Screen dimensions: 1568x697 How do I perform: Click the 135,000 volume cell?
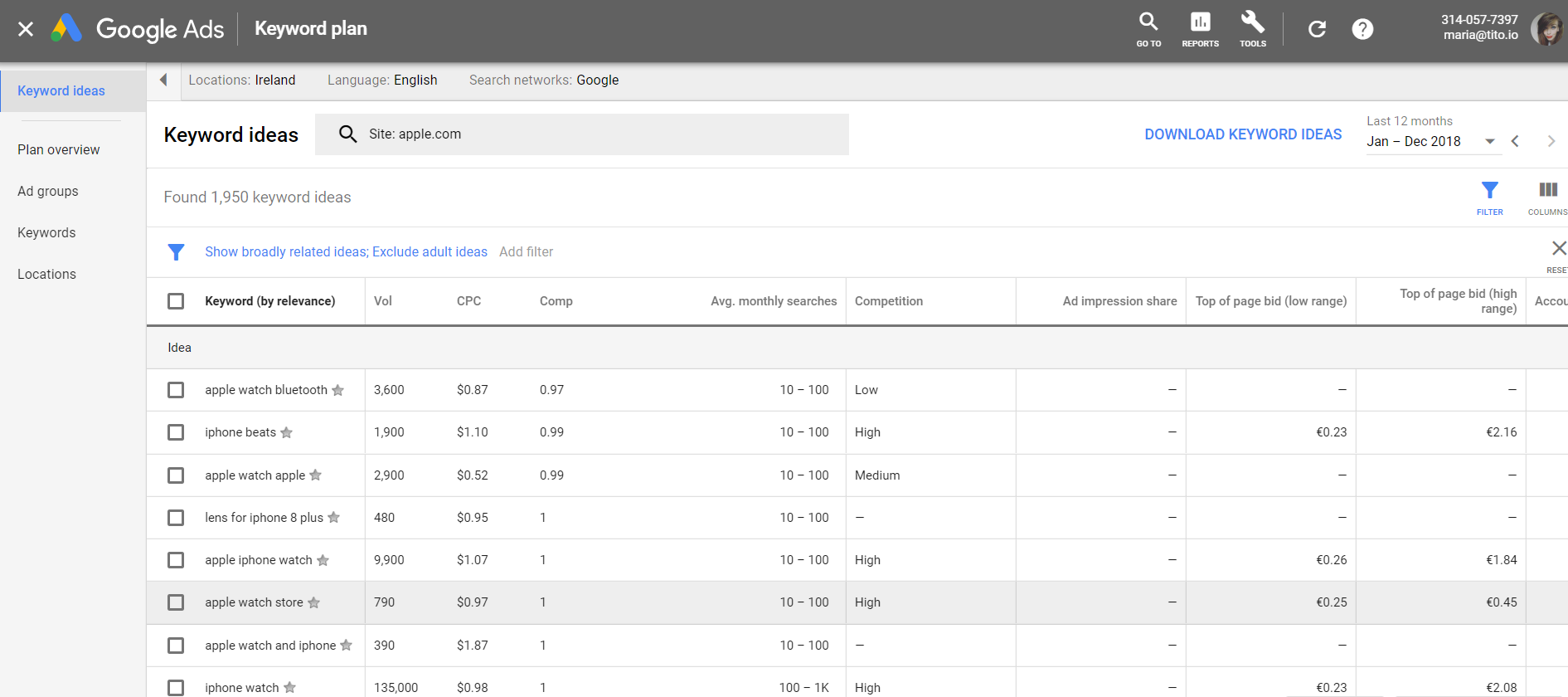(x=396, y=688)
